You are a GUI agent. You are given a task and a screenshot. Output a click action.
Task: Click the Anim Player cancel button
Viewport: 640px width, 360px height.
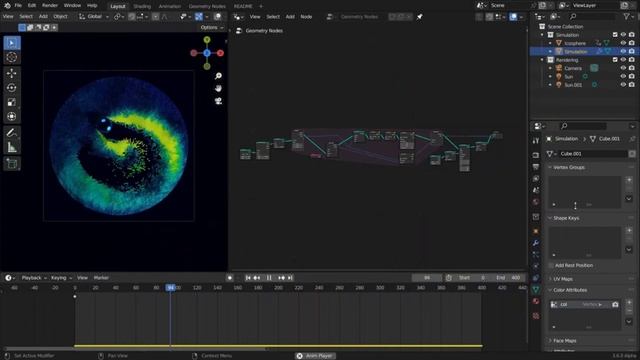[x=299, y=356]
